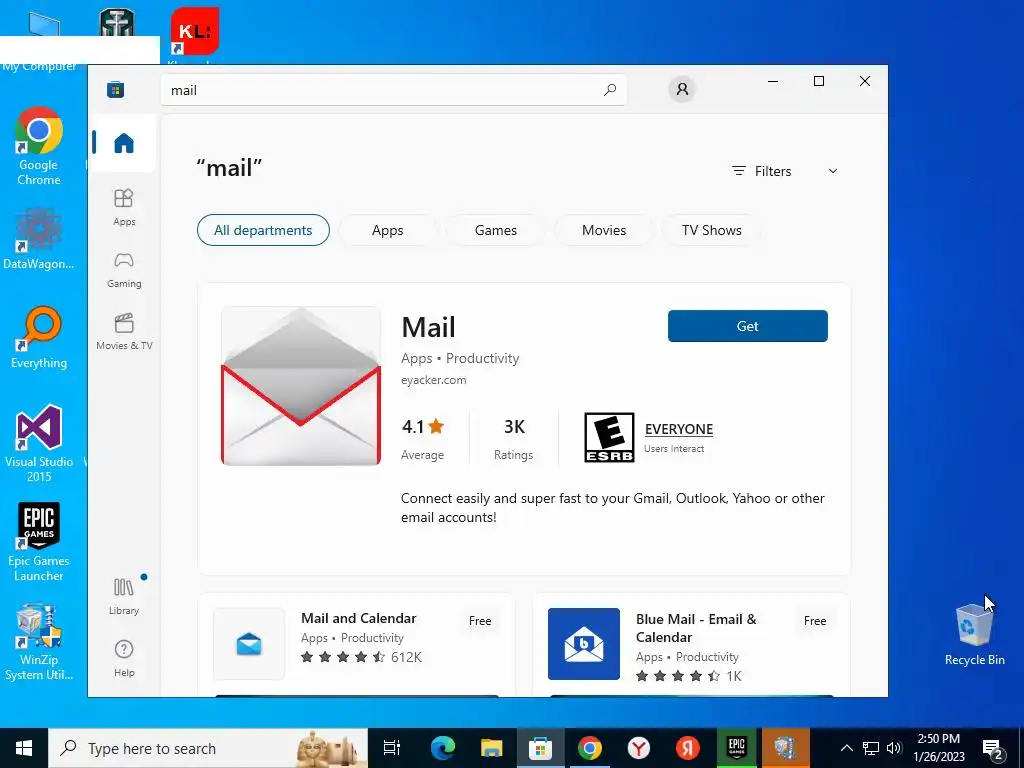Viewport: 1024px width, 768px height.
Task: Open the Mail and Calendar app title
Action: 359,618
